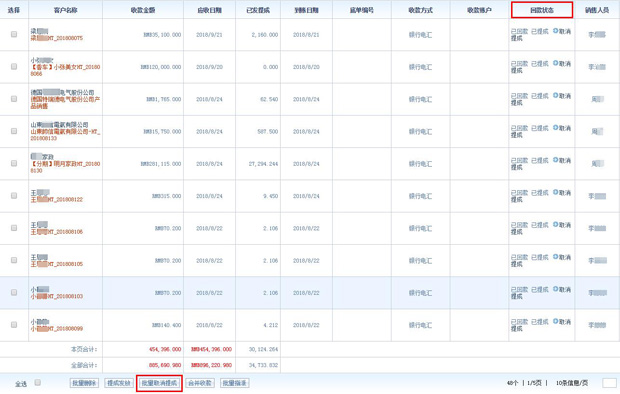Image resolution: width=620 pixels, height=394 pixels.
Task: Cancel commission icon in MT_201808122 row
Action: pyautogui.click(x=555, y=192)
